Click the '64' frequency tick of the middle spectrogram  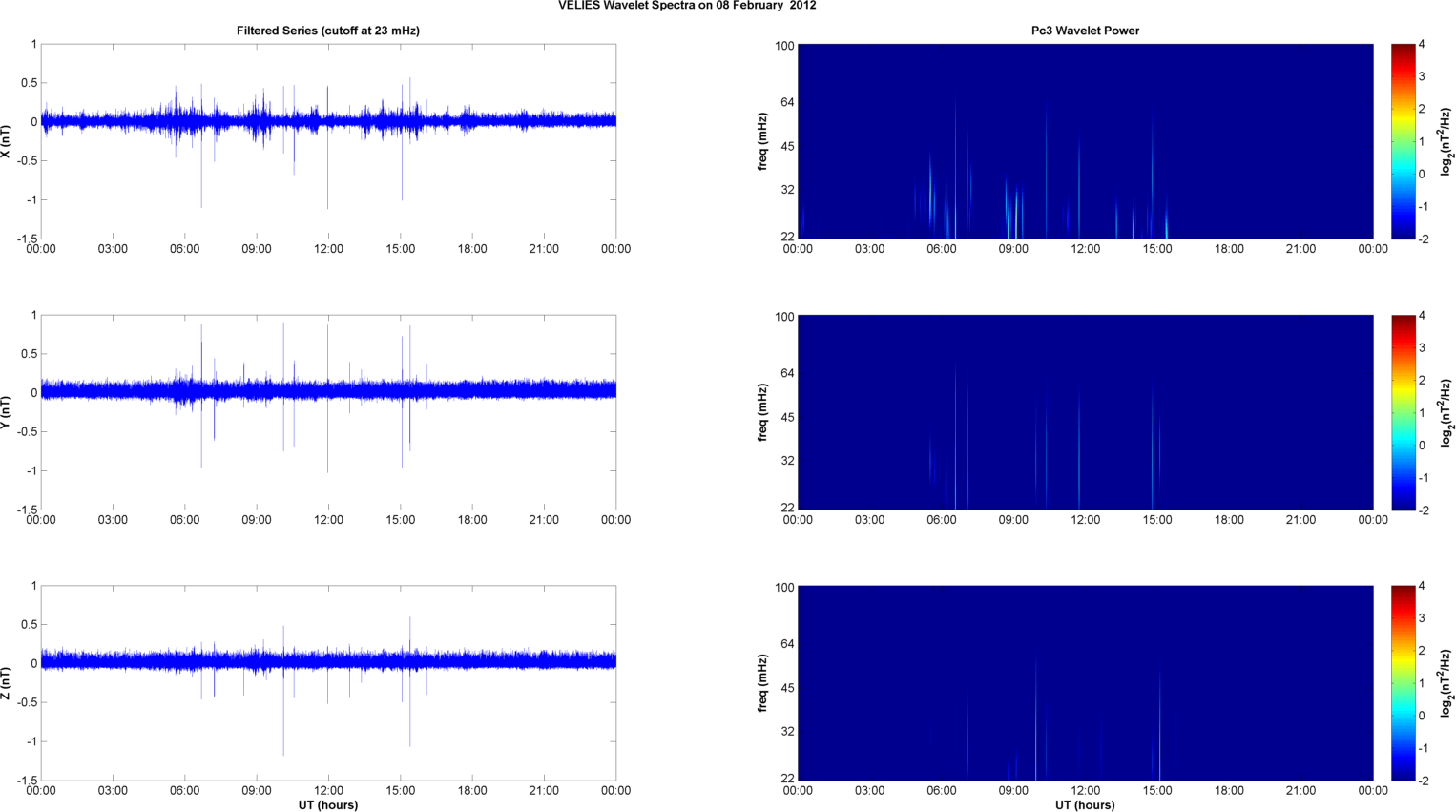coord(788,373)
